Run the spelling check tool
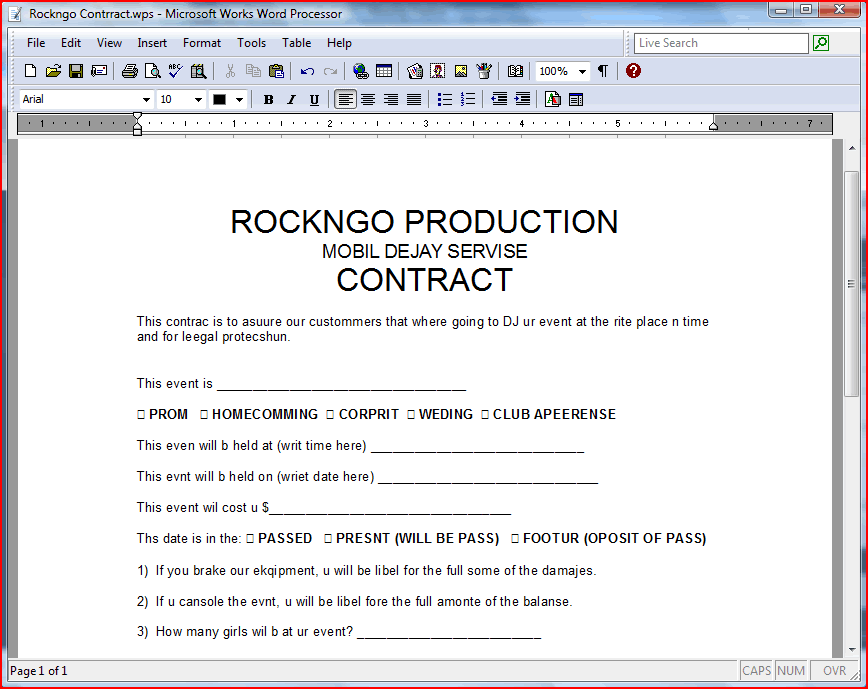Image resolution: width=868 pixels, height=689 pixels. click(x=175, y=71)
